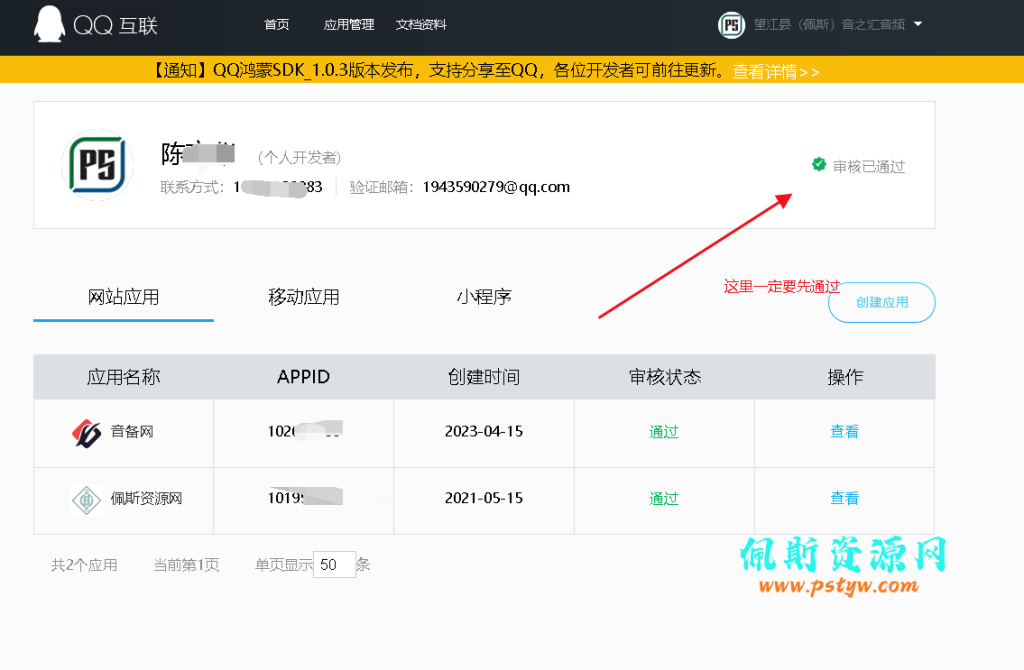The image size is (1024, 670).
Task: Click the email 1943590279@qq.com
Action: [x=496, y=187]
